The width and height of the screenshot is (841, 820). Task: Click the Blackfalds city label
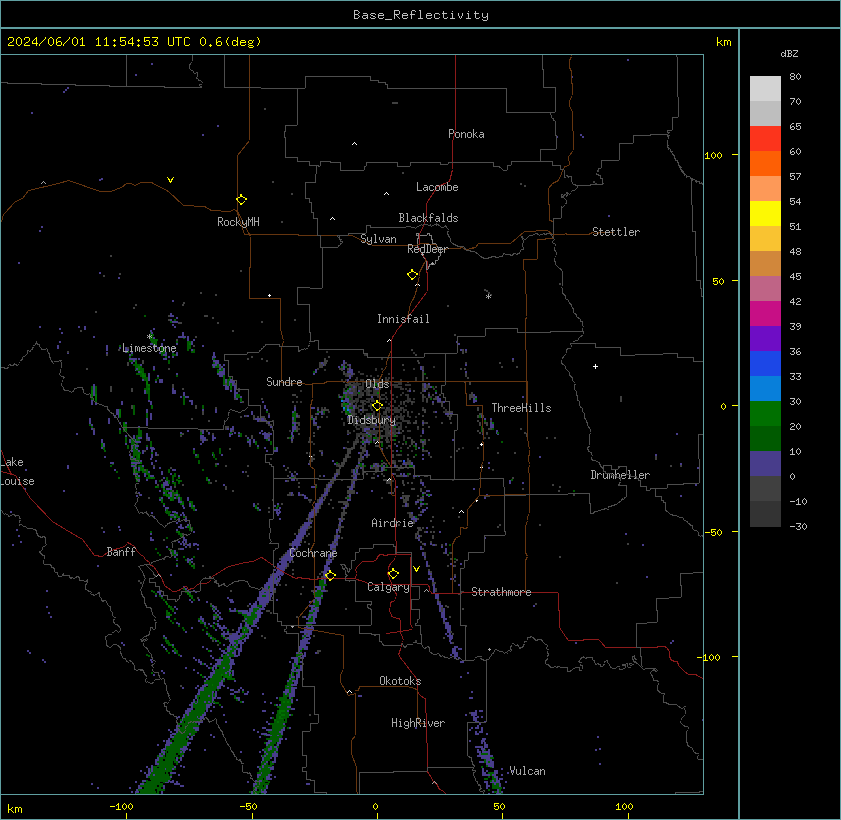(x=428, y=218)
